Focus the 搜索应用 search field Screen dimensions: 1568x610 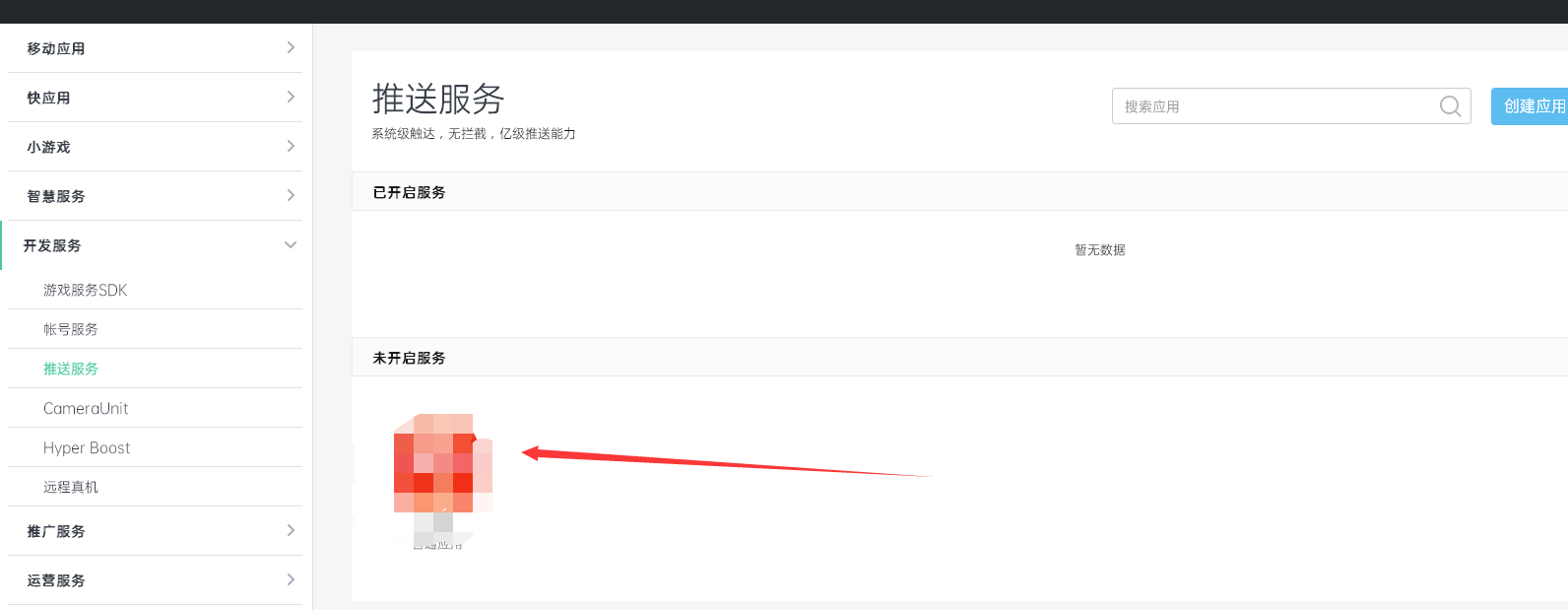point(1291,106)
